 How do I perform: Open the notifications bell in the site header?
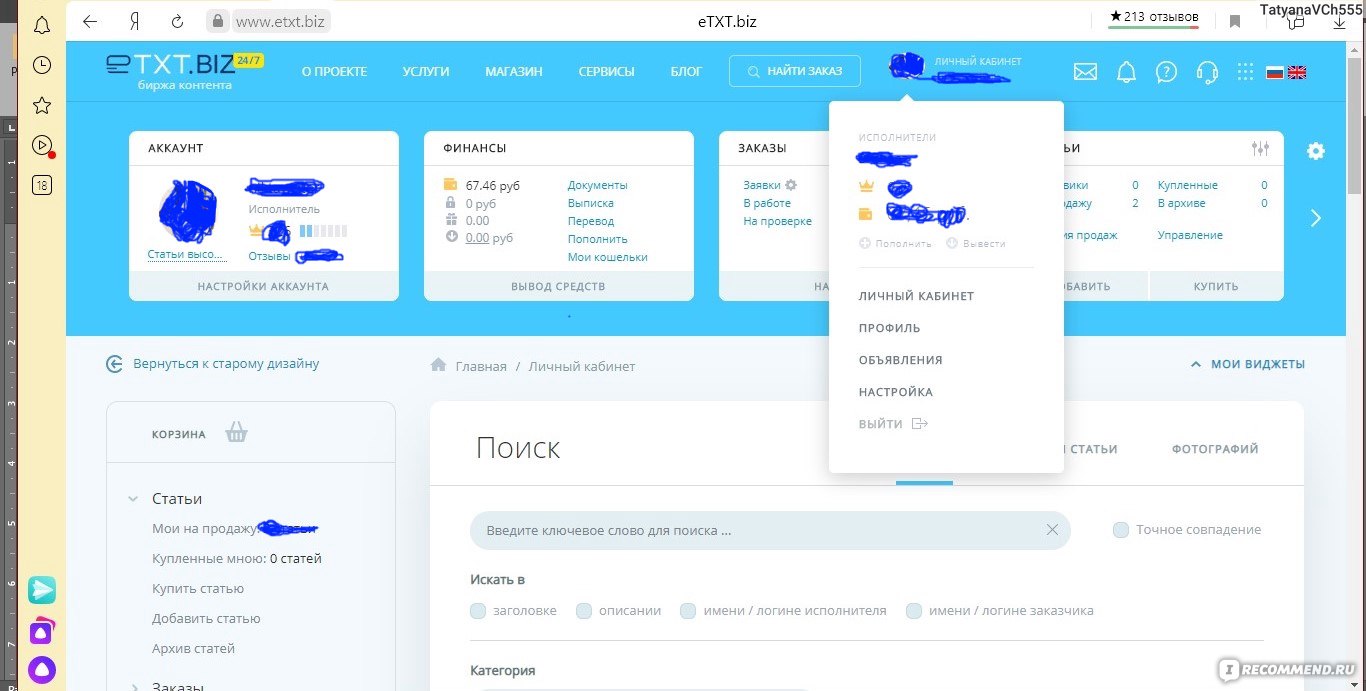(1127, 72)
